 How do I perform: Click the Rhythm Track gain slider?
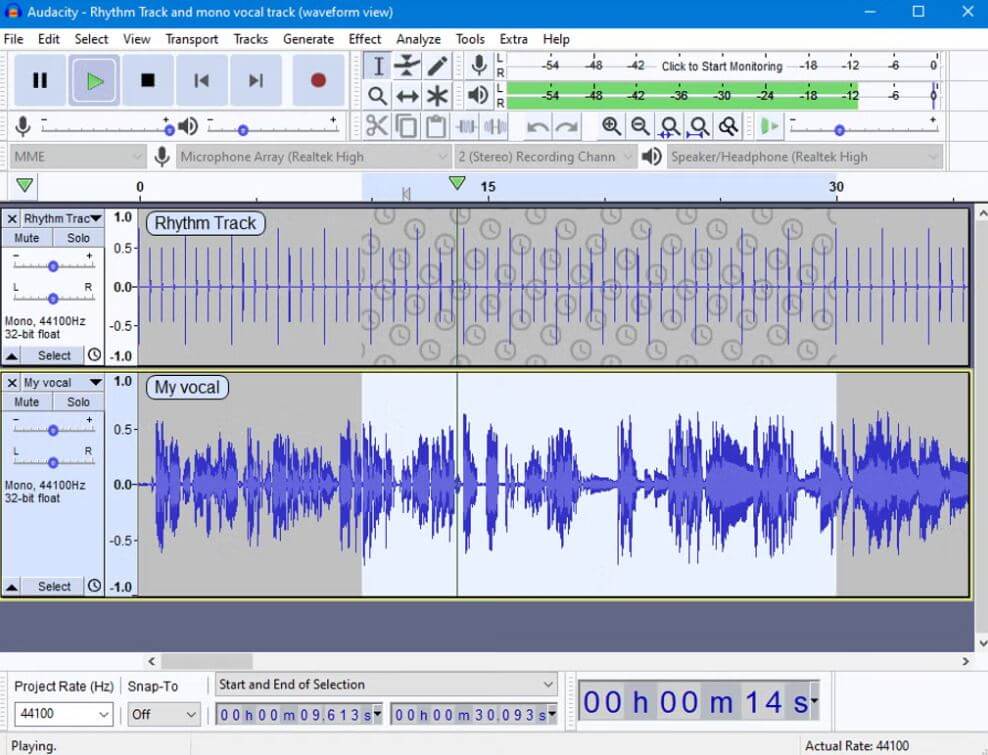(54, 266)
